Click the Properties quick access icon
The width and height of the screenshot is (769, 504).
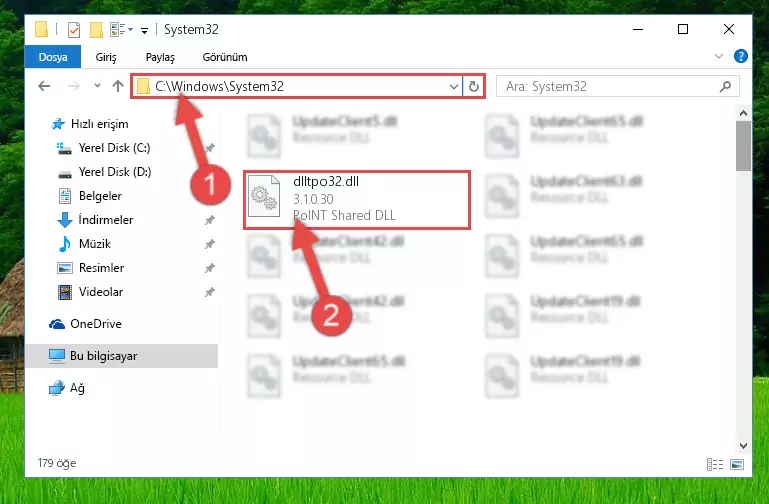(x=74, y=30)
